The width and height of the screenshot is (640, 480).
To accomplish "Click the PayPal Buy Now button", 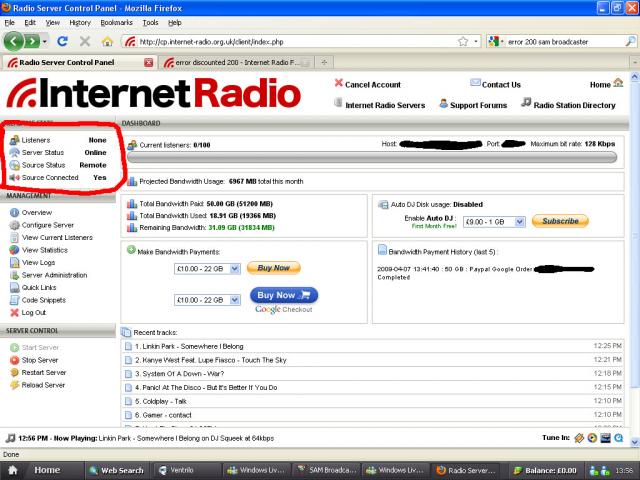I will point(273,268).
